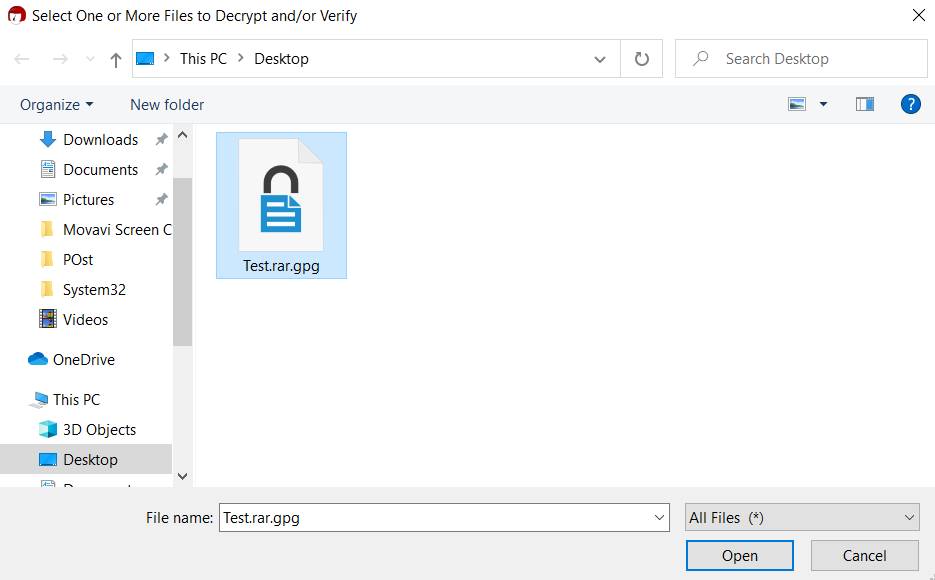Image resolution: width=935 pixels, height=580 pixels.
Task: Open the System32 folder
Action: 94,289
